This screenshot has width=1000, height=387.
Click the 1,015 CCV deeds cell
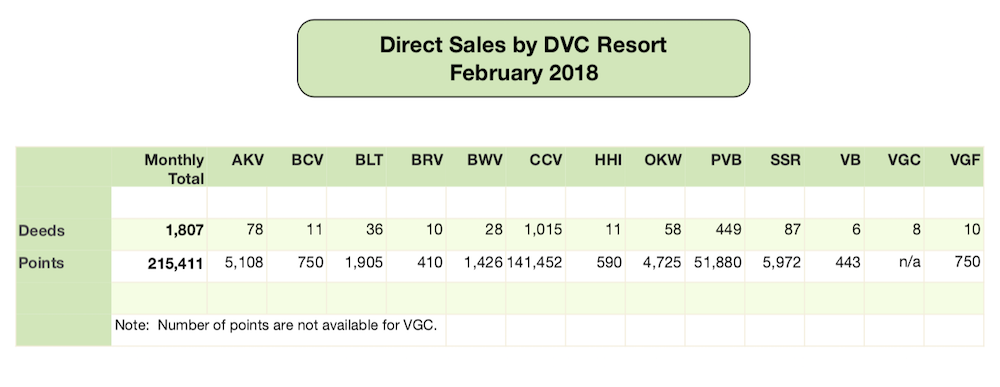click(x=545, y=231)
